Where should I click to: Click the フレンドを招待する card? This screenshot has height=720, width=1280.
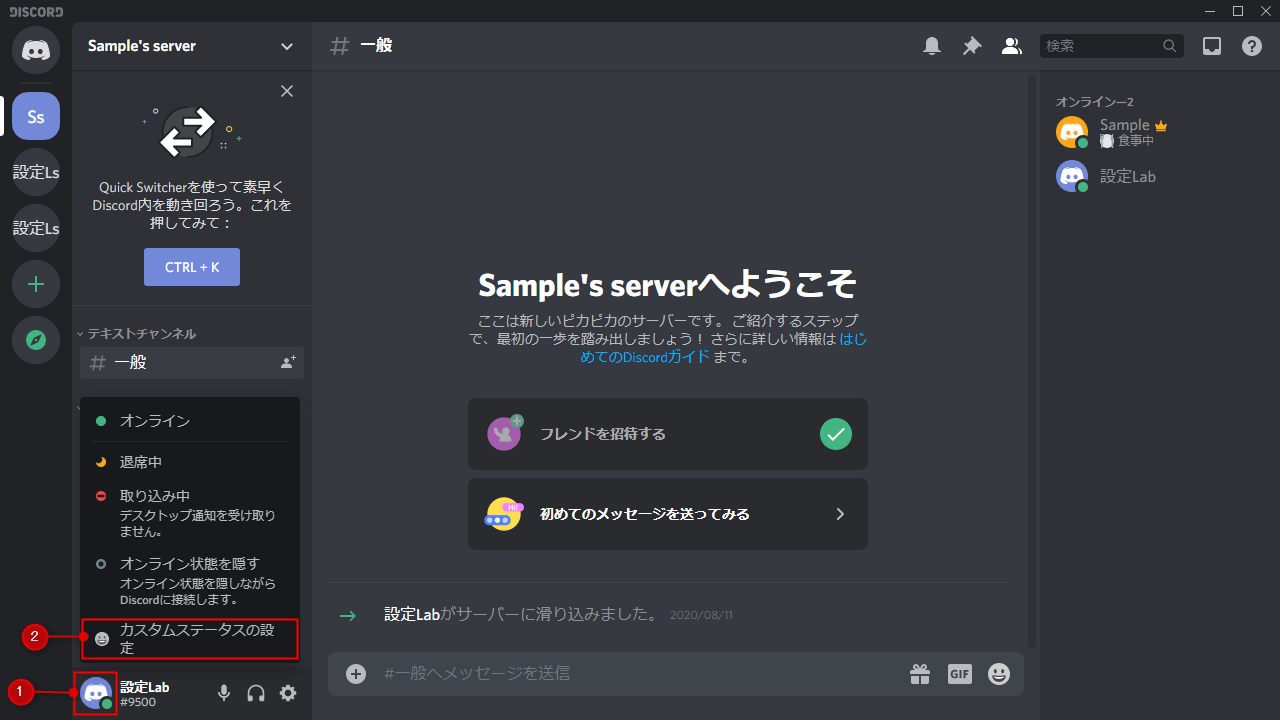point(668,434)
